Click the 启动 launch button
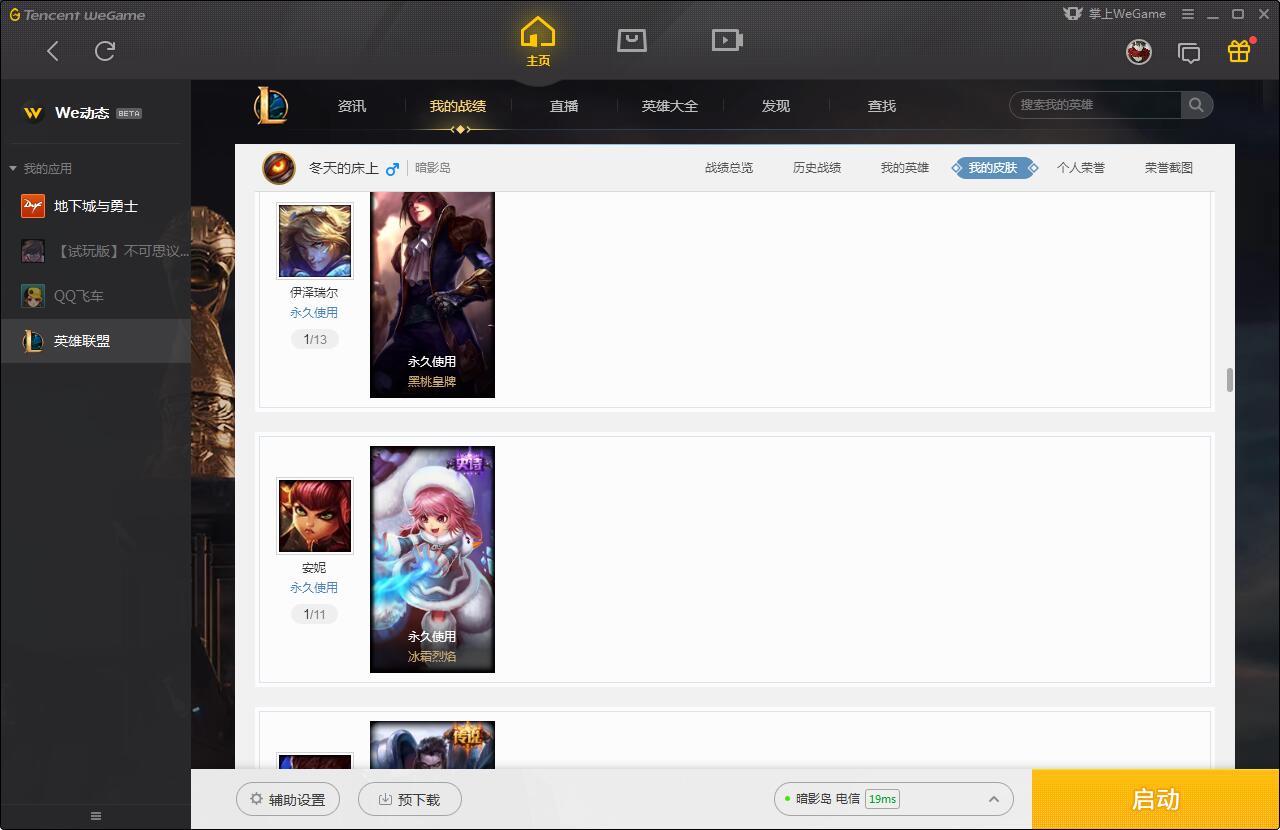Screen dimensions: 1280x830 [x=1156, y=799]
